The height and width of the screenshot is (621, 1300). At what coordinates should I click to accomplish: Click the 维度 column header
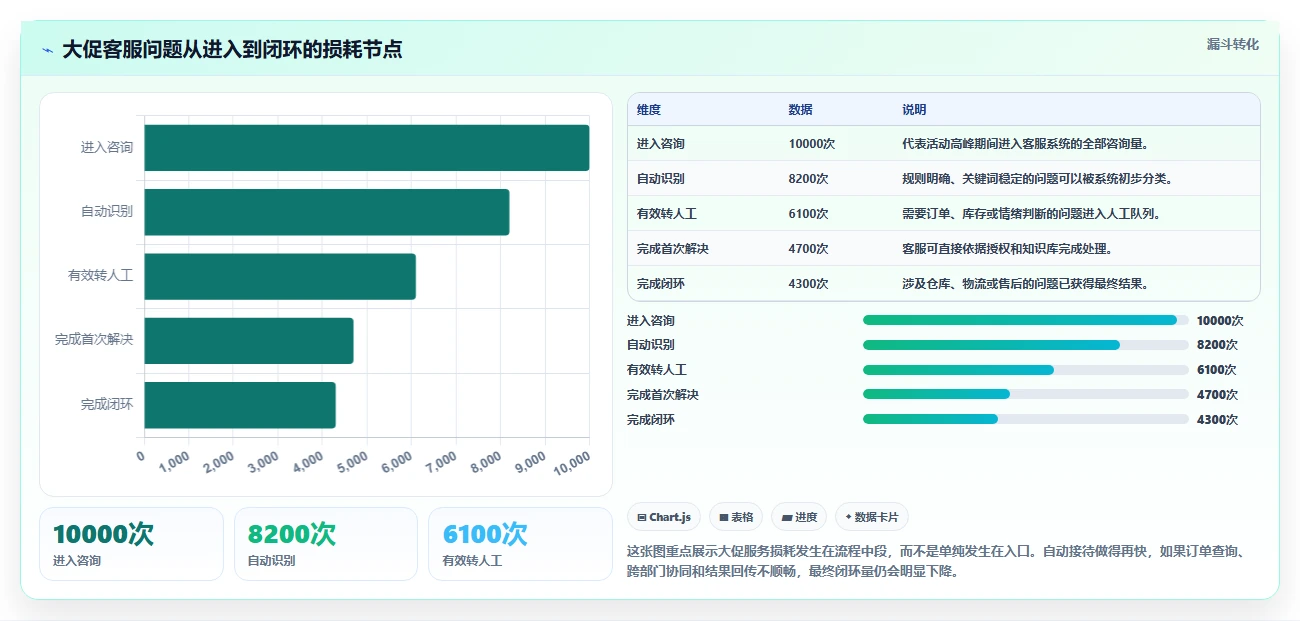coord(649,110)
